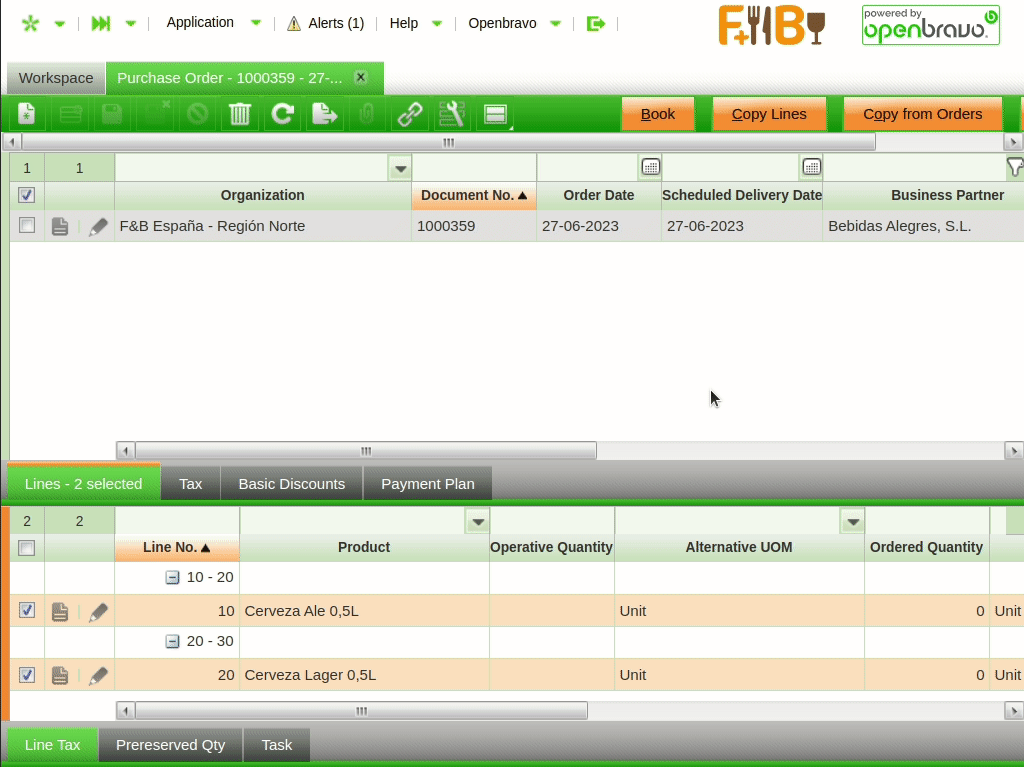Click the Document No. filter input field
This screenshot has width=1024, height=767.
pyautogui.click(x=473, y=168)
